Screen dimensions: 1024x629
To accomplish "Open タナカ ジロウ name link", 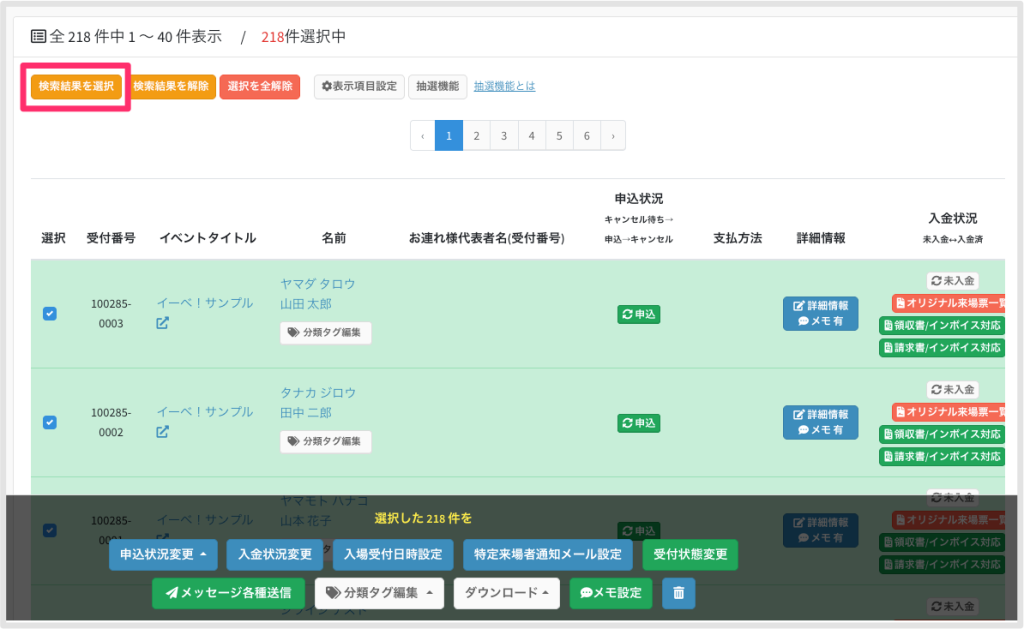I will pyautogui.click(x=318, y=393).
